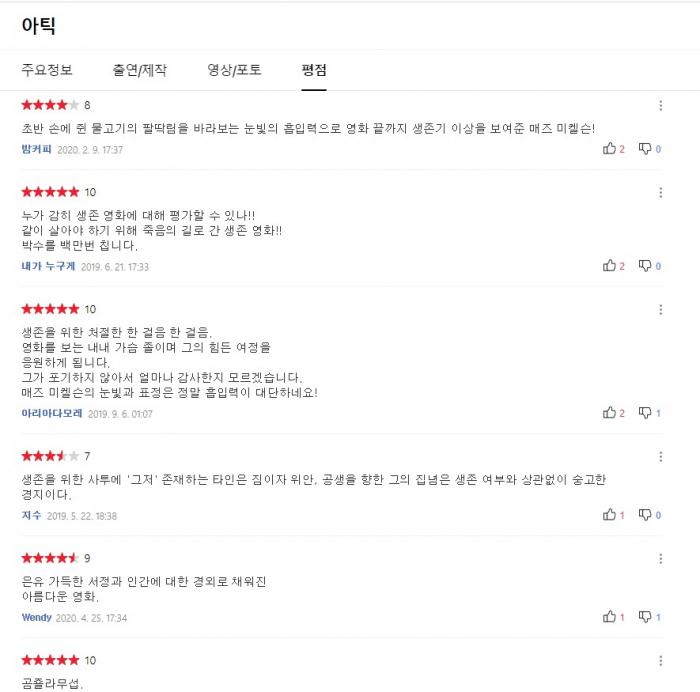The image size is (700, 692).
Task: Open the 영상/포토 tab
Action: (234, 70)
